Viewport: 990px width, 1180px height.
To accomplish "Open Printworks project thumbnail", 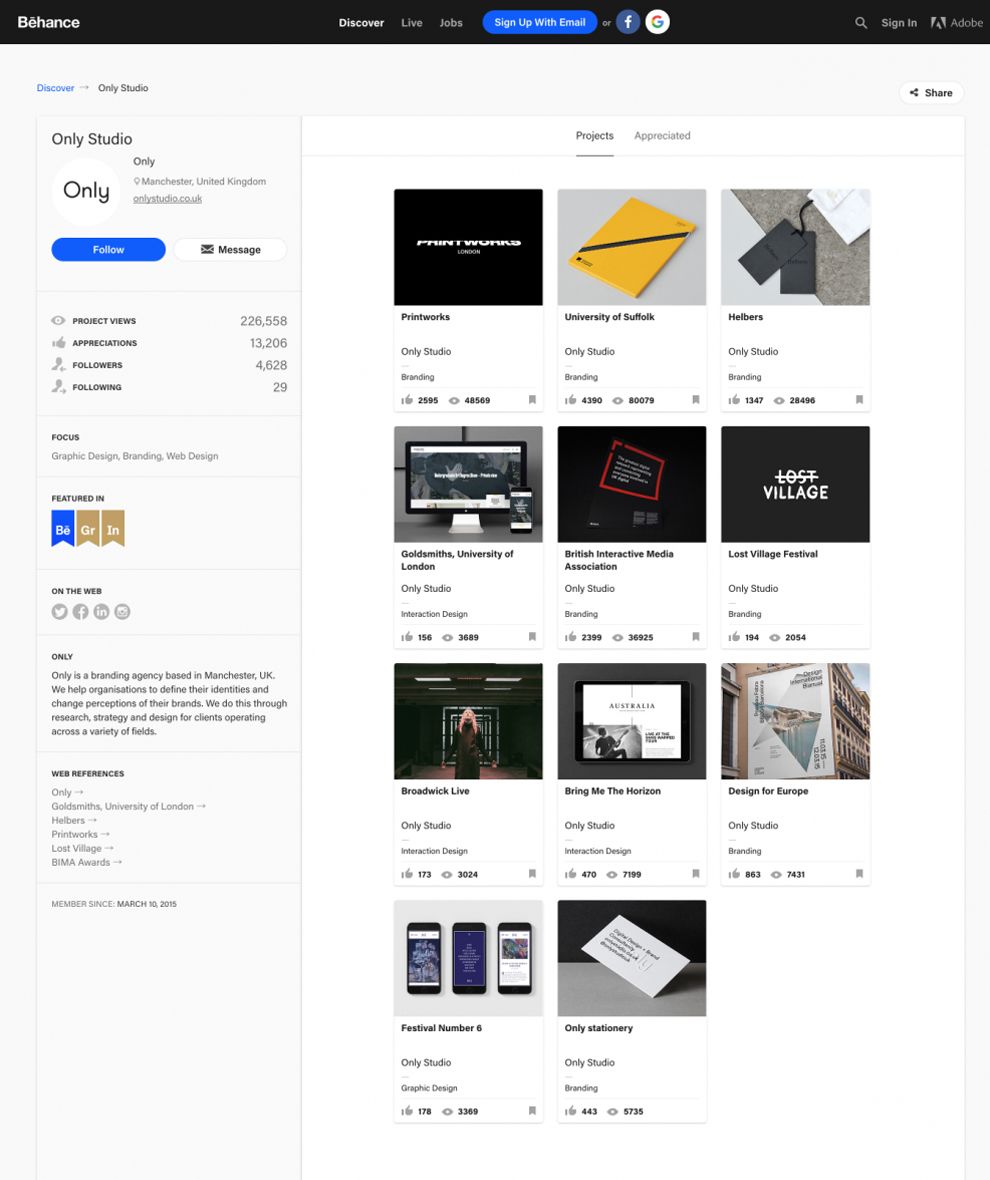I will (468, 247).
